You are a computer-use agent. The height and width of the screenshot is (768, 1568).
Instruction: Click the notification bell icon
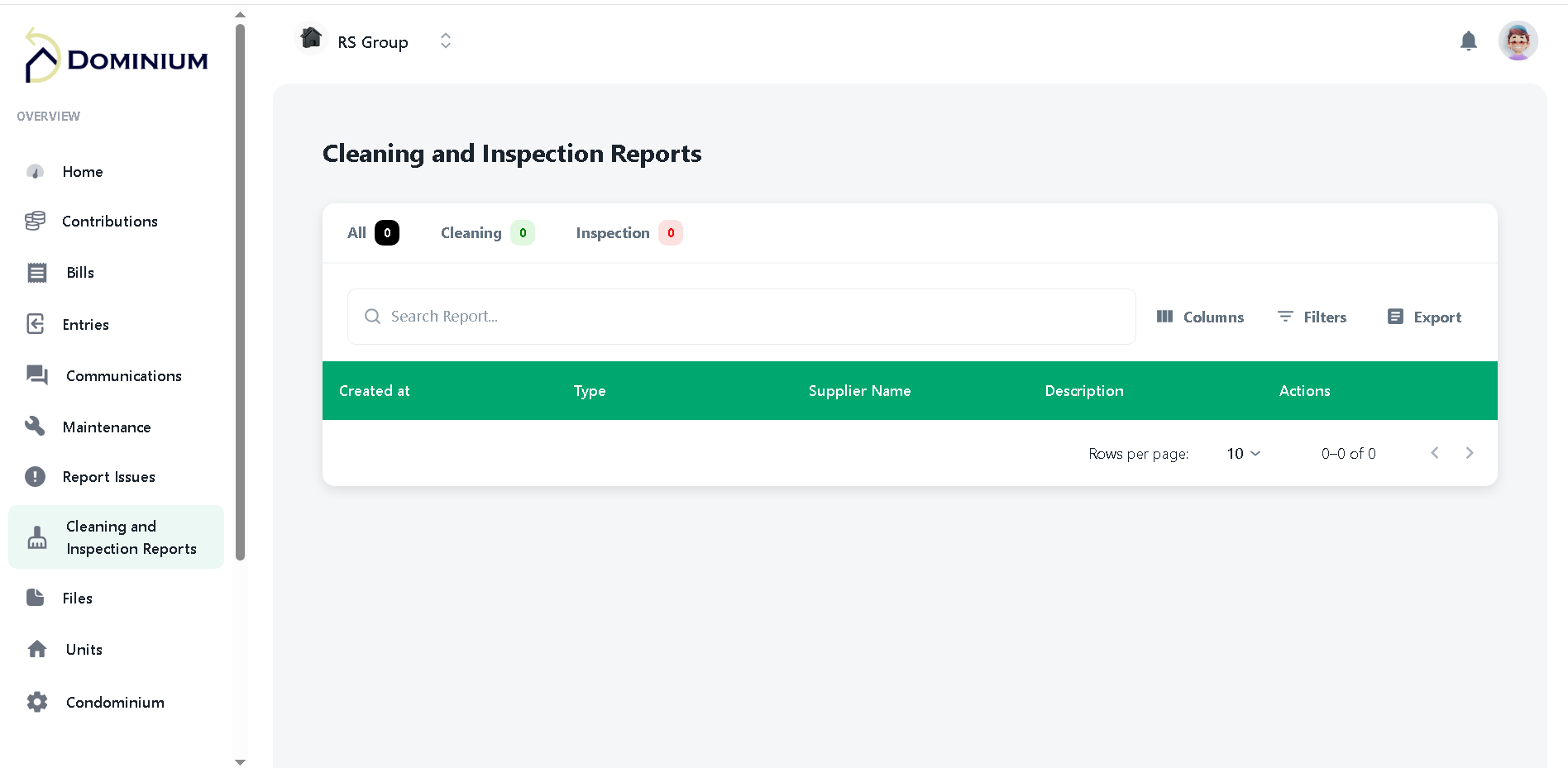click(1469, 40)
